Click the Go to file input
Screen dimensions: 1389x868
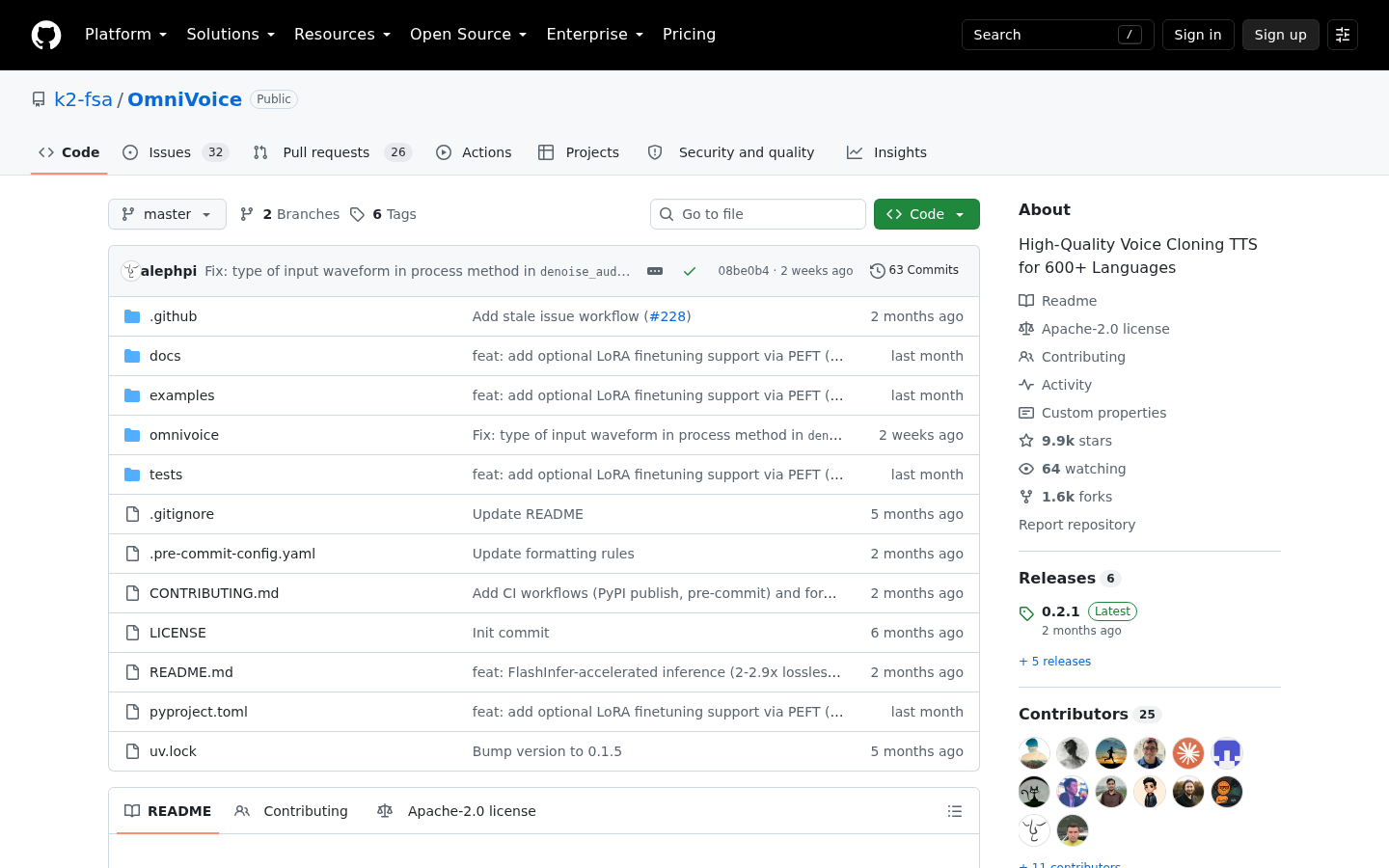758,214
